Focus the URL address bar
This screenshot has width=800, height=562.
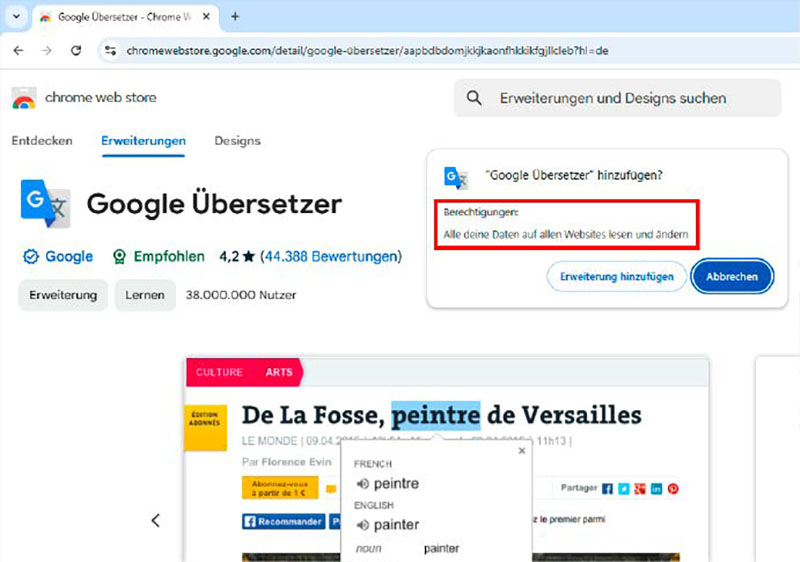click(367, 50)
